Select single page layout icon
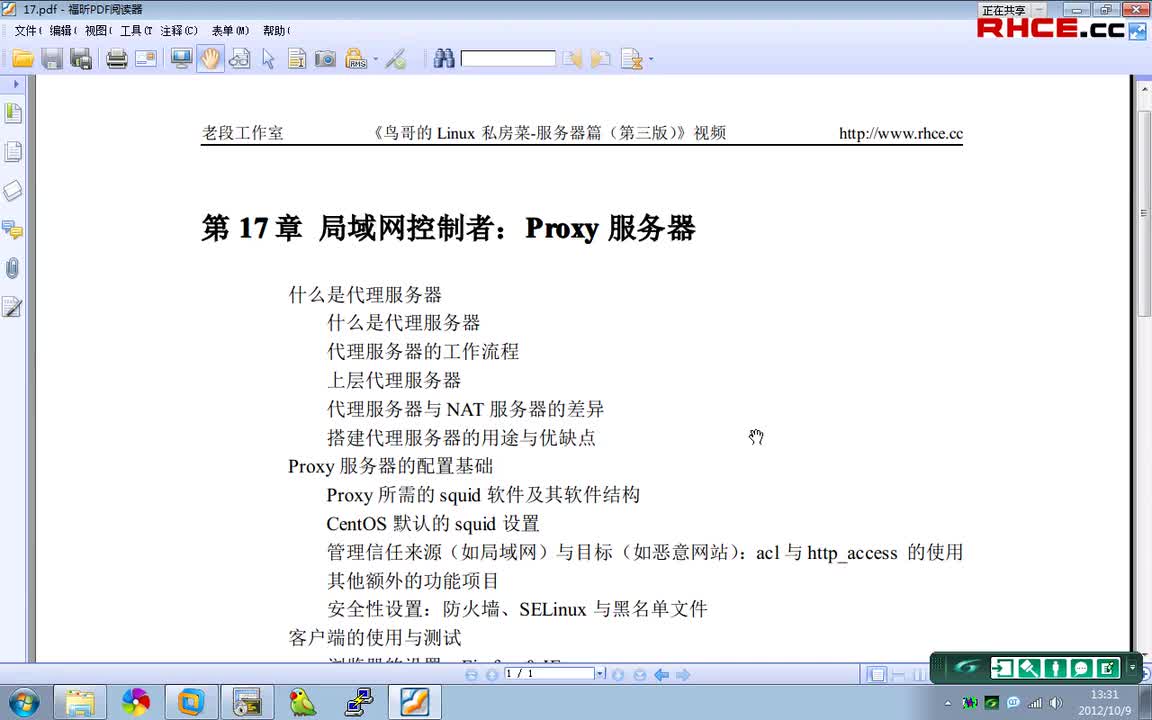Screen dimensions: 1152x720 click(x=876, y=674)
